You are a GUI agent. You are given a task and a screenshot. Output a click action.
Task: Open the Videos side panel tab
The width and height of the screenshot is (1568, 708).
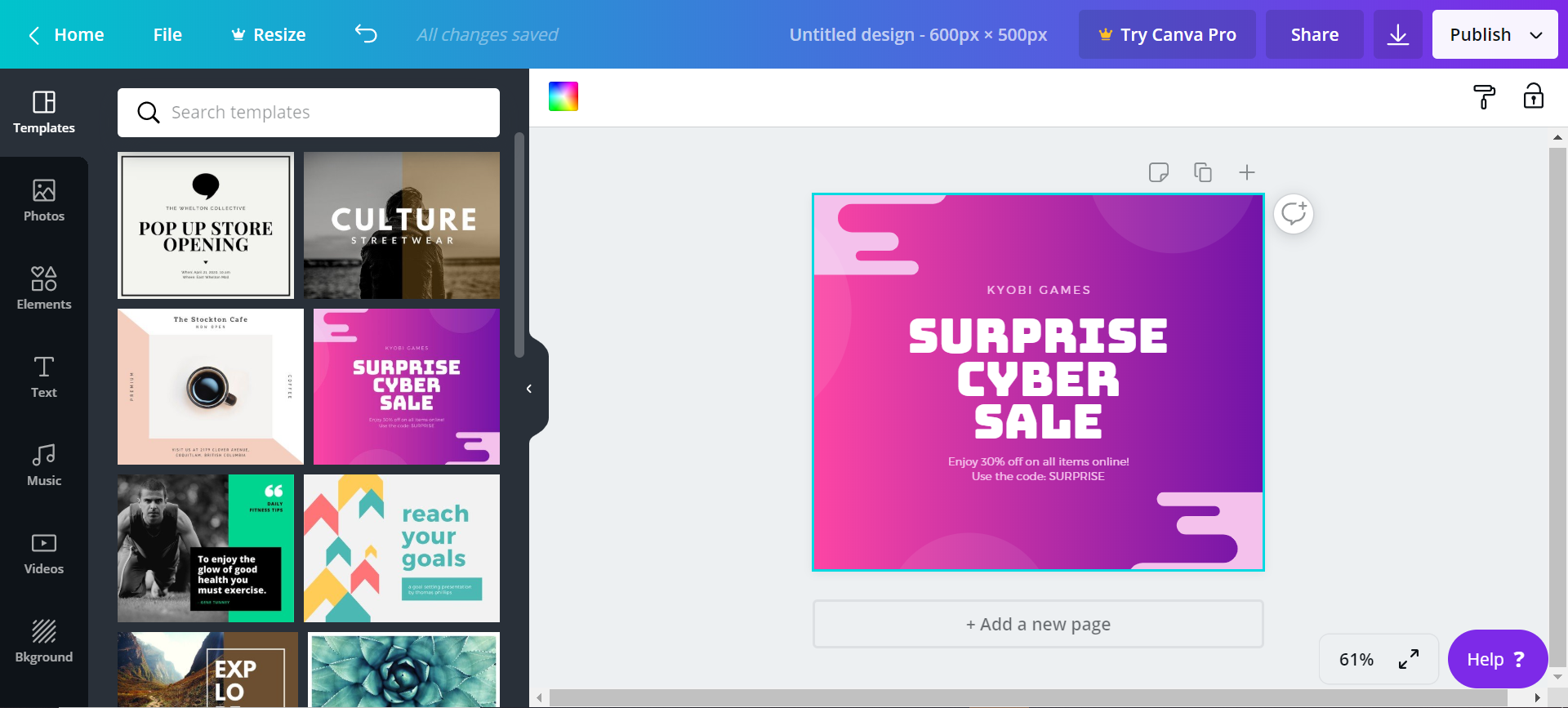(x=44, y=554)
